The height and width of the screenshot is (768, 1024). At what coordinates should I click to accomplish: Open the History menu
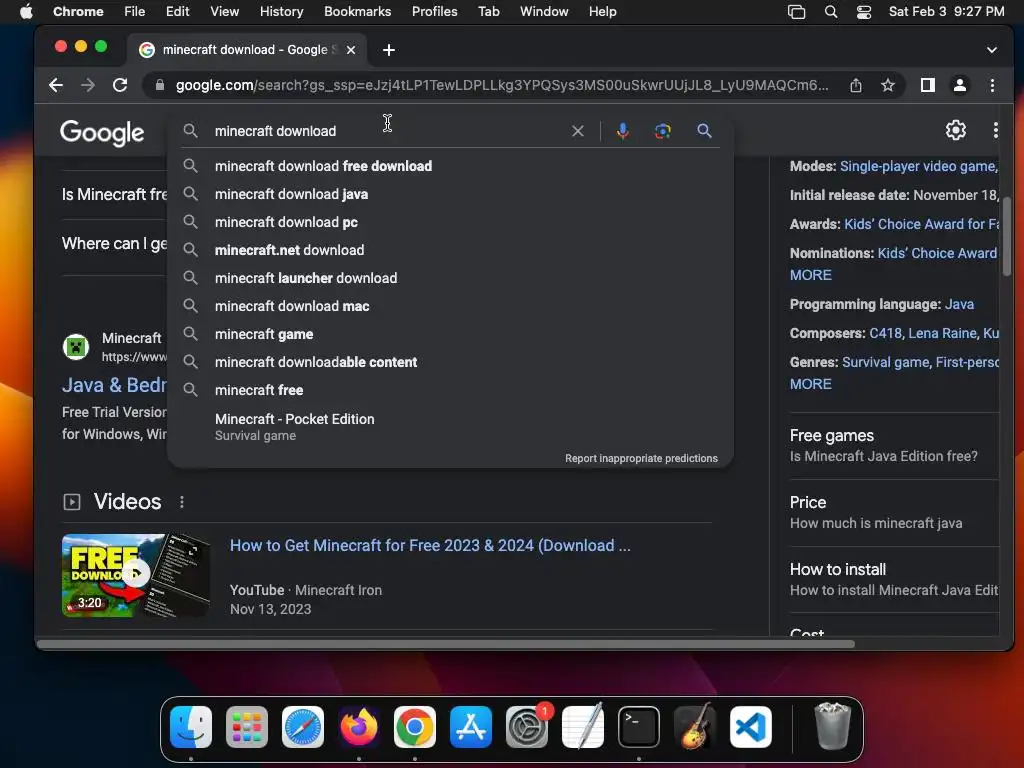(281, 12)
